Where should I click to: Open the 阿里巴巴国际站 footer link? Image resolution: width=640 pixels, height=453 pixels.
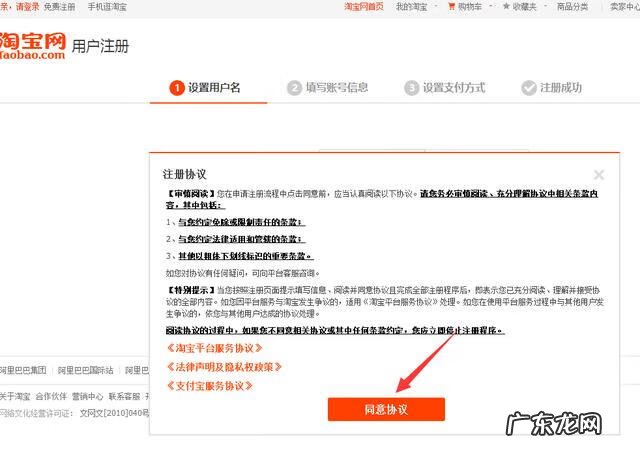tap(85, 370)
